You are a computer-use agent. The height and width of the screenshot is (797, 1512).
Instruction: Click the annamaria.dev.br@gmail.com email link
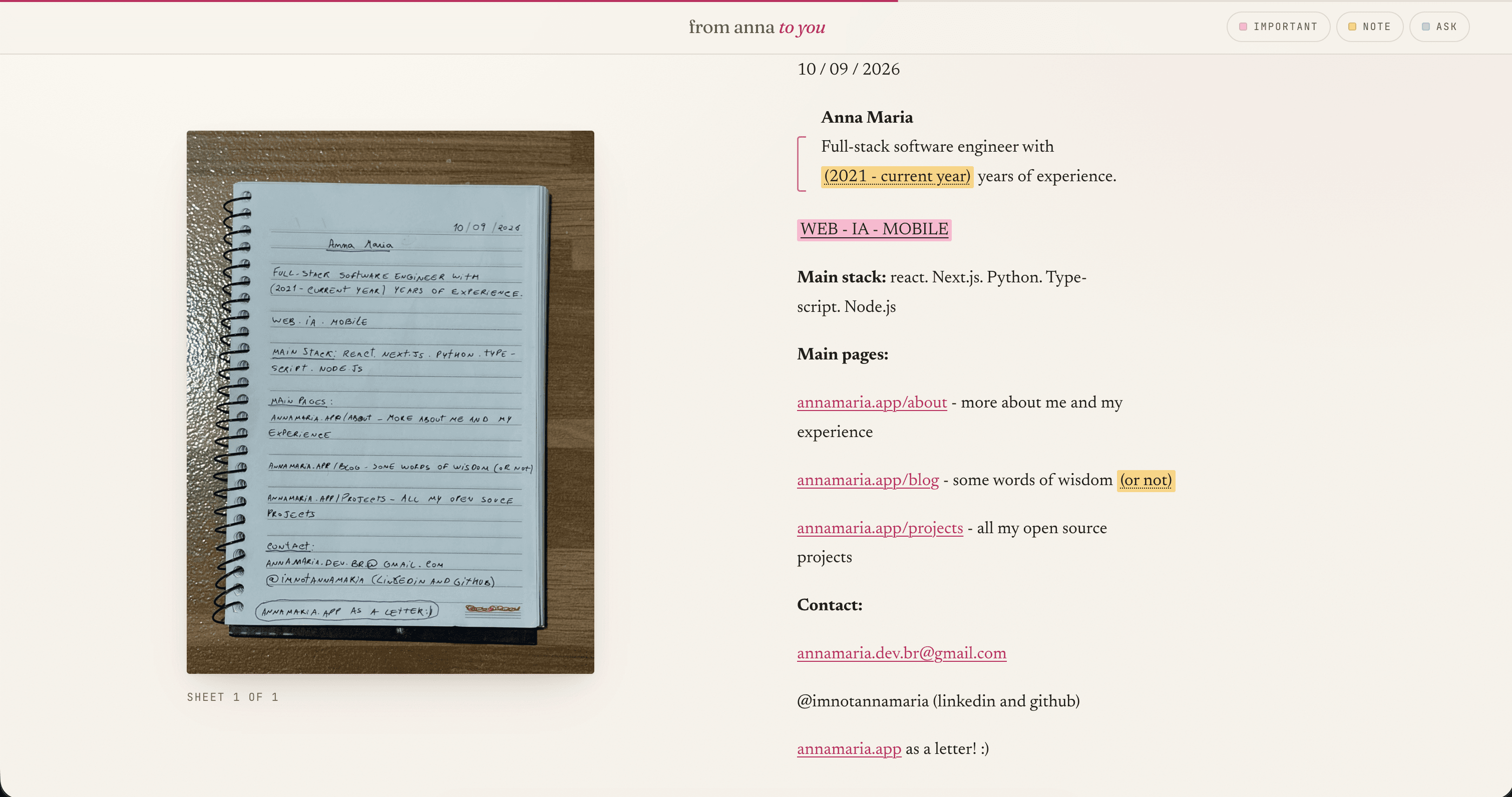pyautogui.click(x=902, y=653)
